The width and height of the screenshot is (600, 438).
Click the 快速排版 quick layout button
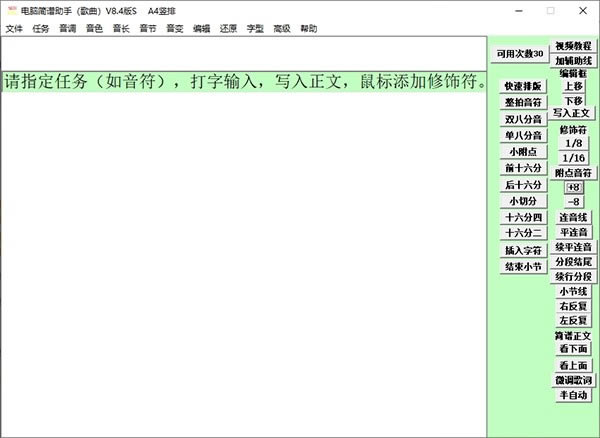click(x=522, y=86)
